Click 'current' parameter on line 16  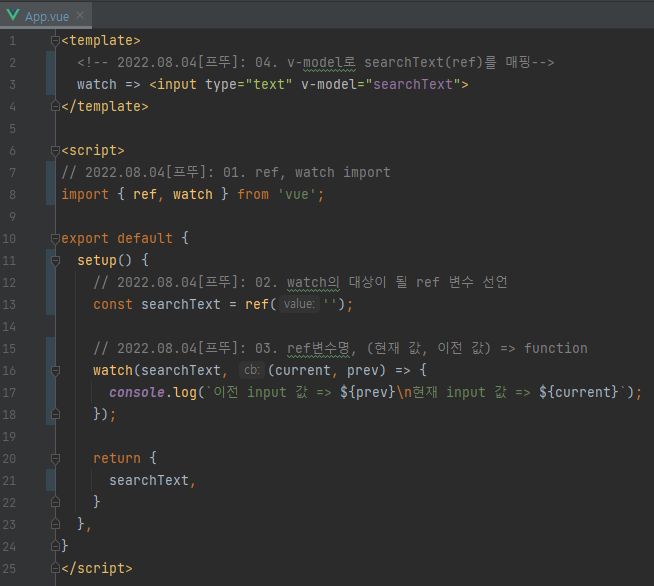[303, 370]
